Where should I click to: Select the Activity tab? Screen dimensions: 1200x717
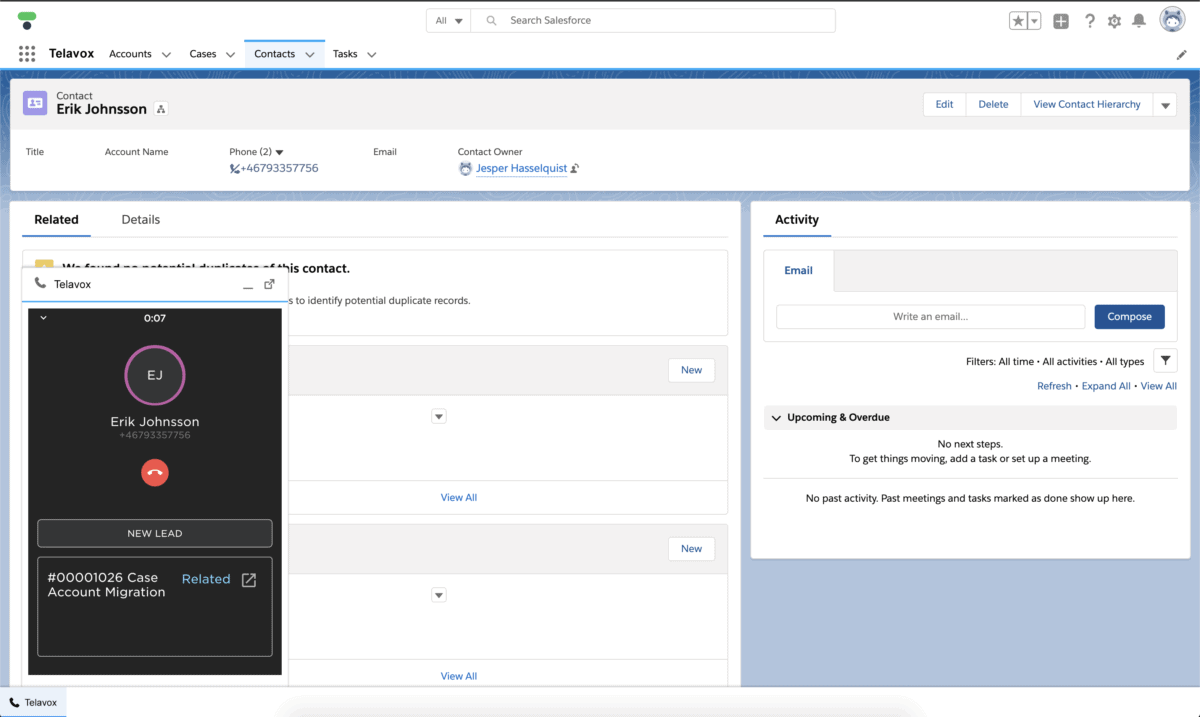[x=797, y=220]
